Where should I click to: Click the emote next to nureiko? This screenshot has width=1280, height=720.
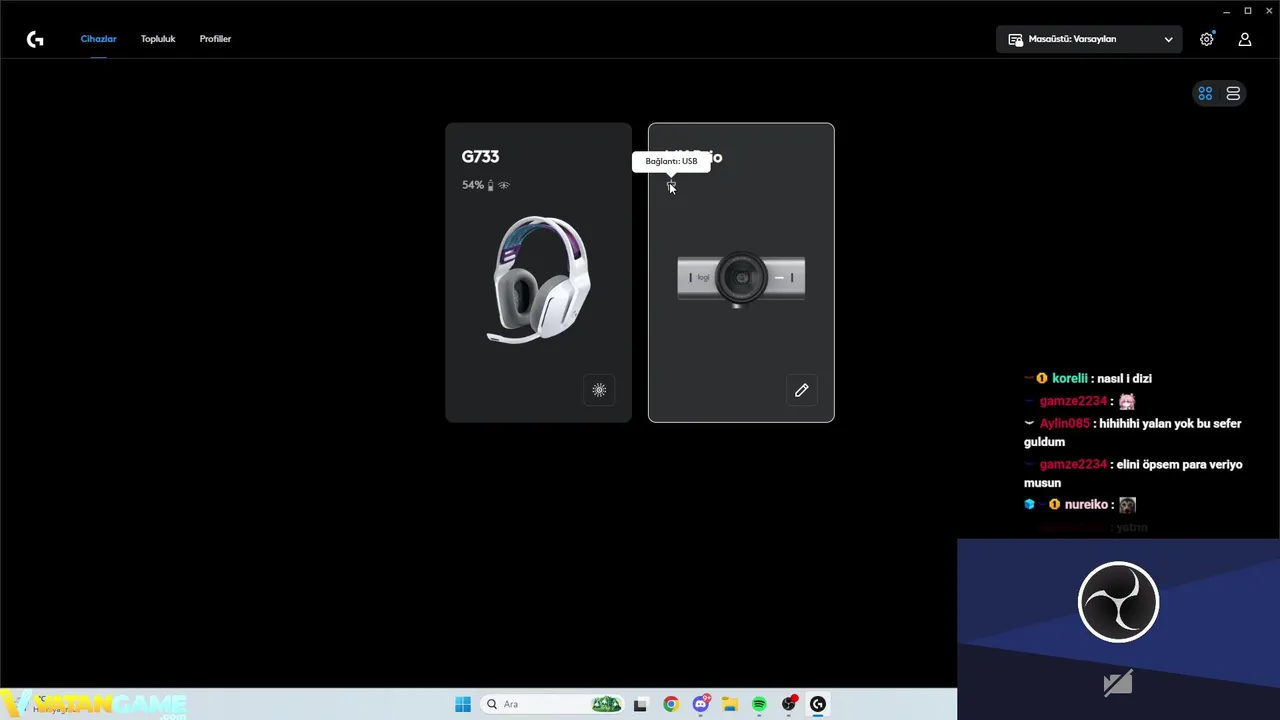click(x=1127, y=505)
